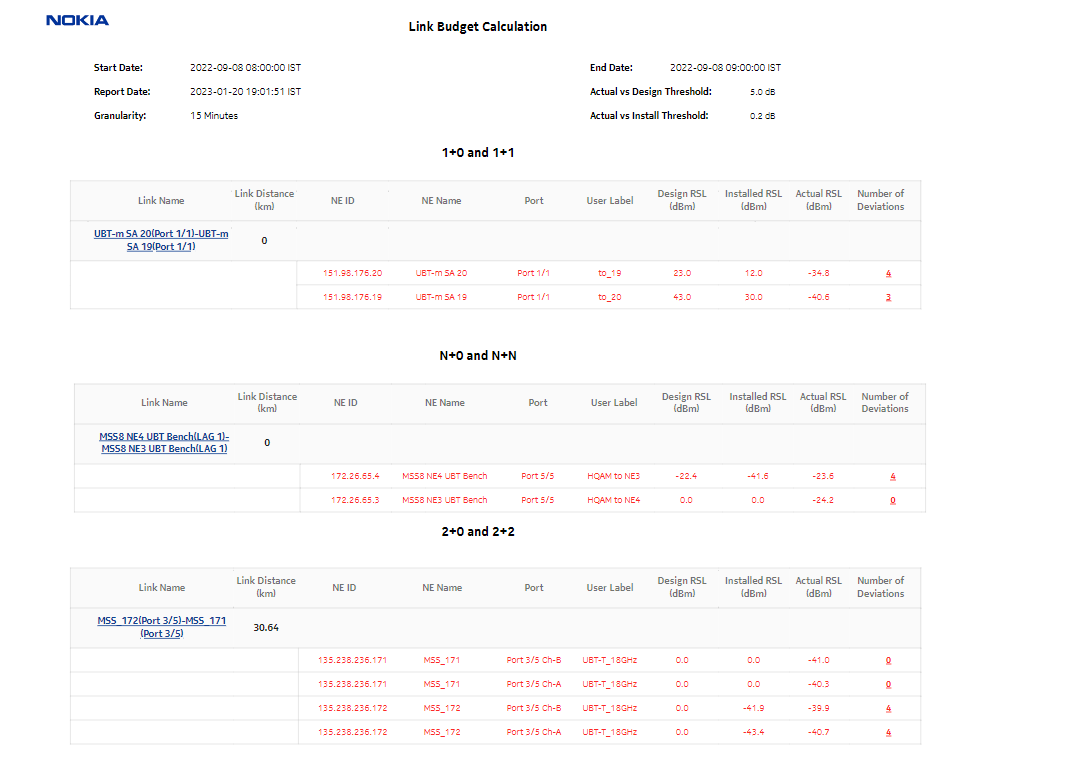
Task: Open link UBT-m 5A 20(Port 1/1)-UBT-m 5A 19(Port 1/1)
Action: click(x=160, y=240)
